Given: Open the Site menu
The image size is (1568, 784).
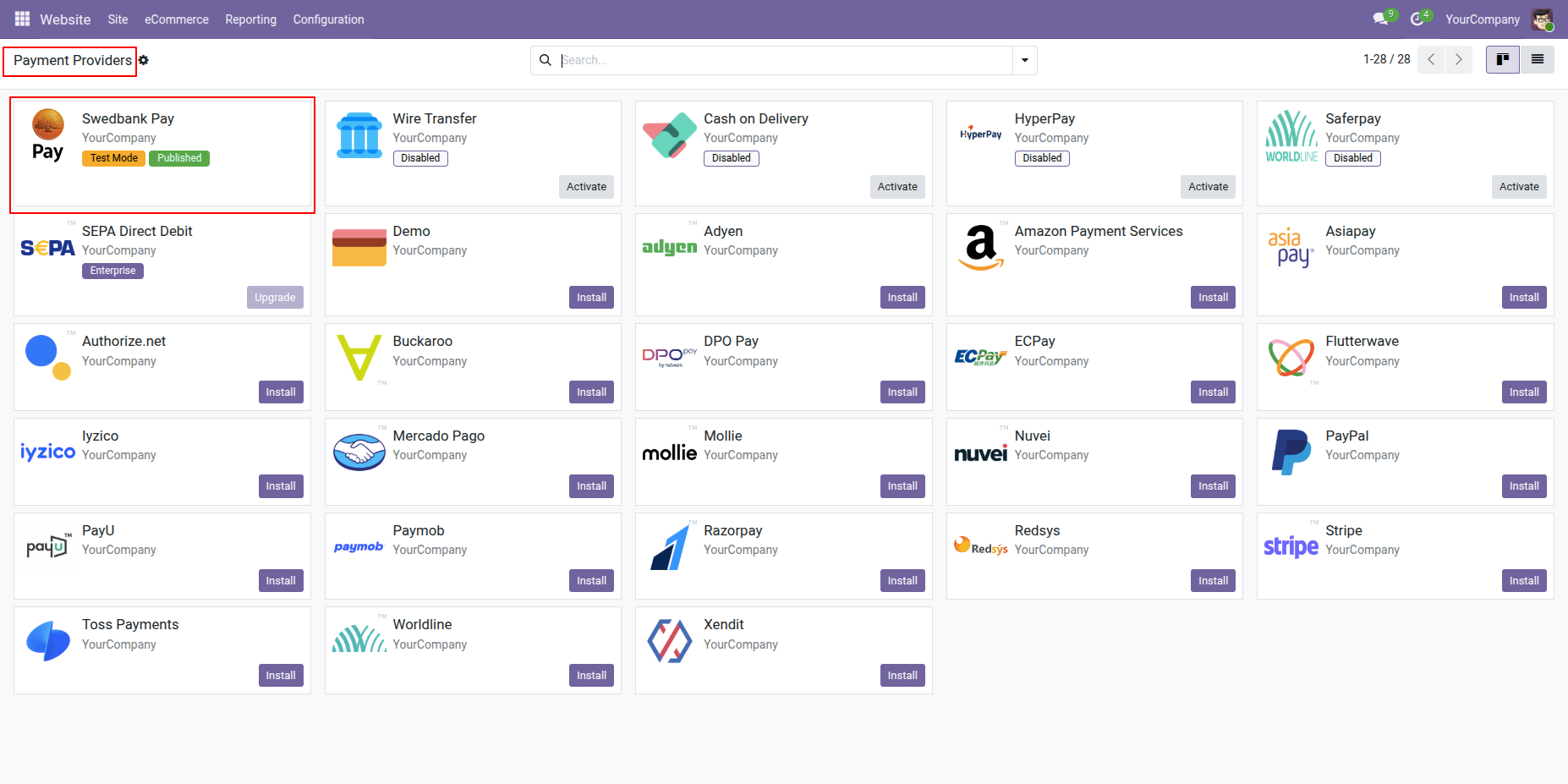Looking at the screenshot, I should [x=118, y=19].
